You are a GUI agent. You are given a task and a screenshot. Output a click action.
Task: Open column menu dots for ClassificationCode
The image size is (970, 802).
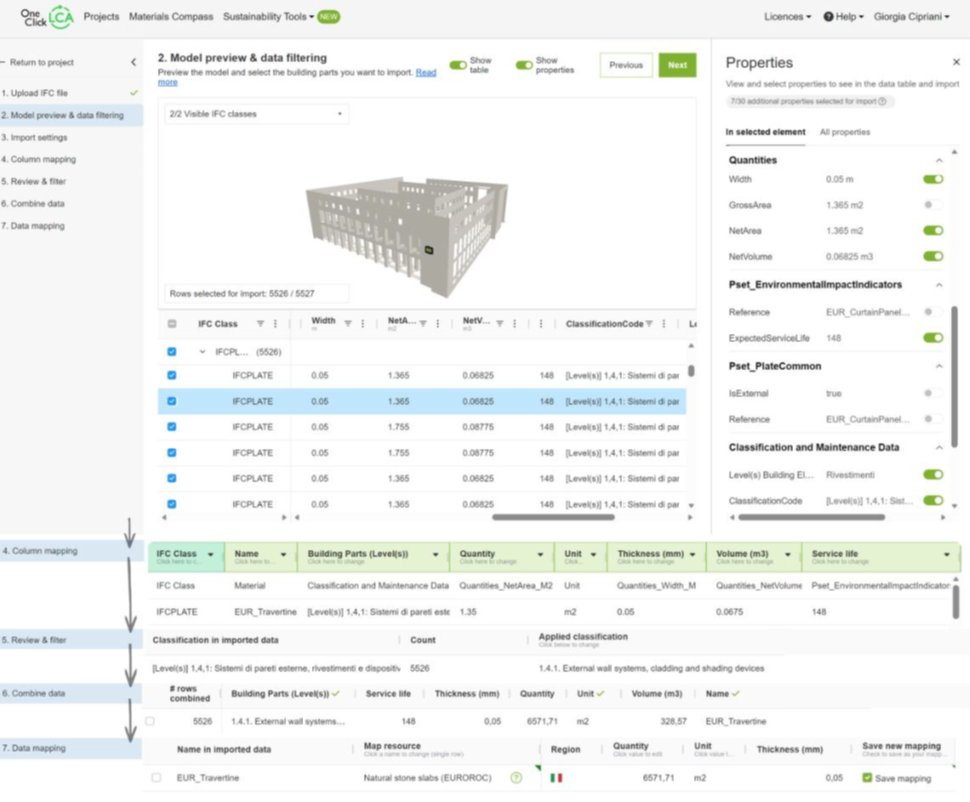pos(664,324)
